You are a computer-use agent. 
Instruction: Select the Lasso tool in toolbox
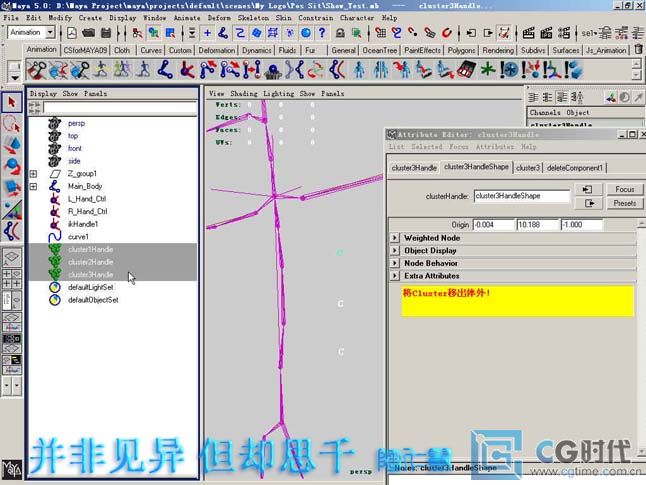click(x=12, y=124)
